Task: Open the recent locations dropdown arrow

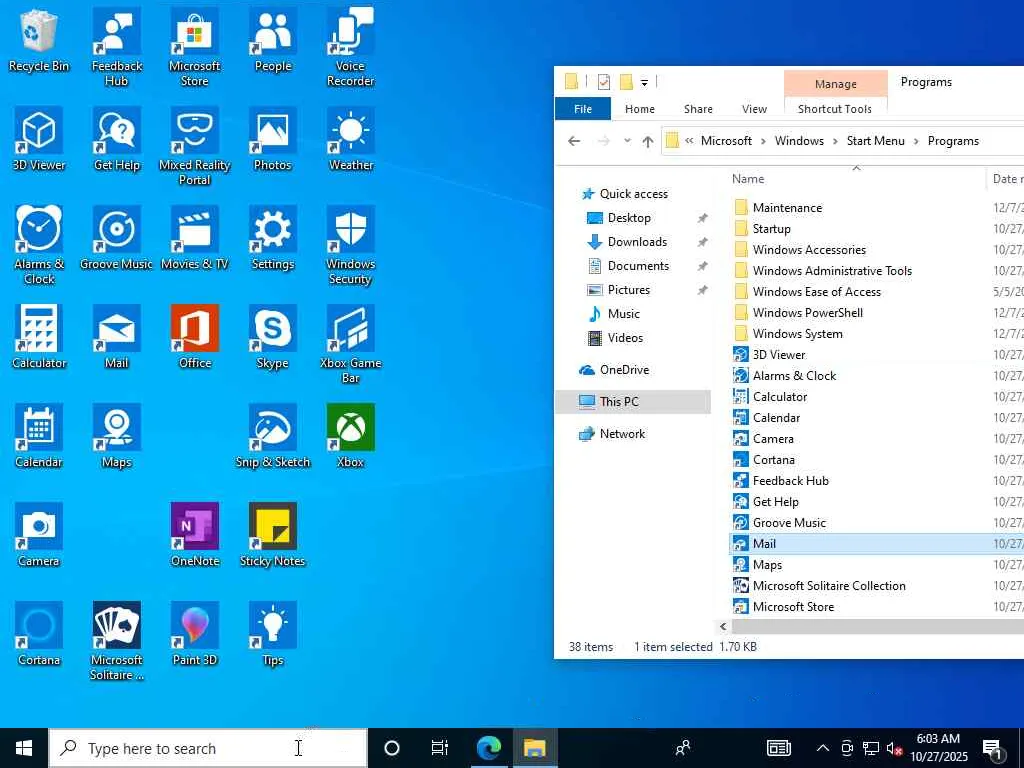Action: pos(627,140)
